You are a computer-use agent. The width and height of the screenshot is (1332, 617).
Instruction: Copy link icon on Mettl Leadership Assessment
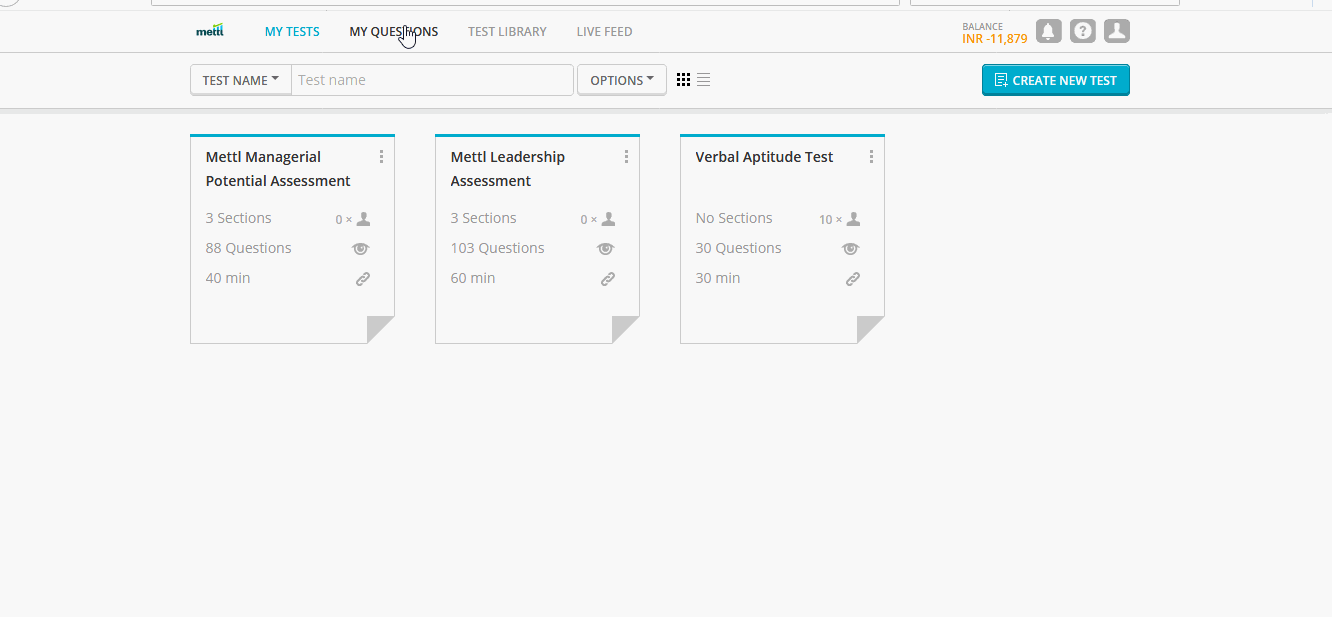608,279
